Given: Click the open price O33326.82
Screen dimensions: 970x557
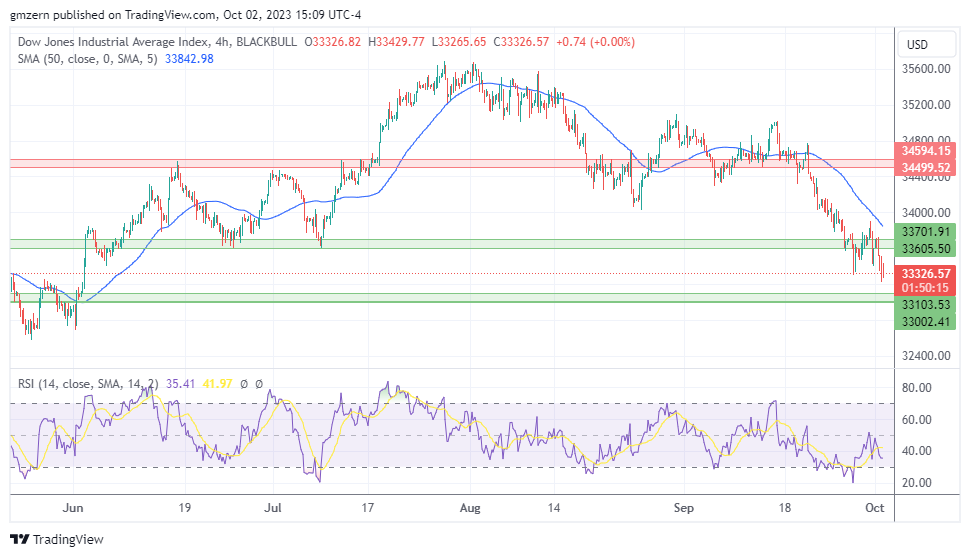Looking at the screenshot, I should point(333,41).
